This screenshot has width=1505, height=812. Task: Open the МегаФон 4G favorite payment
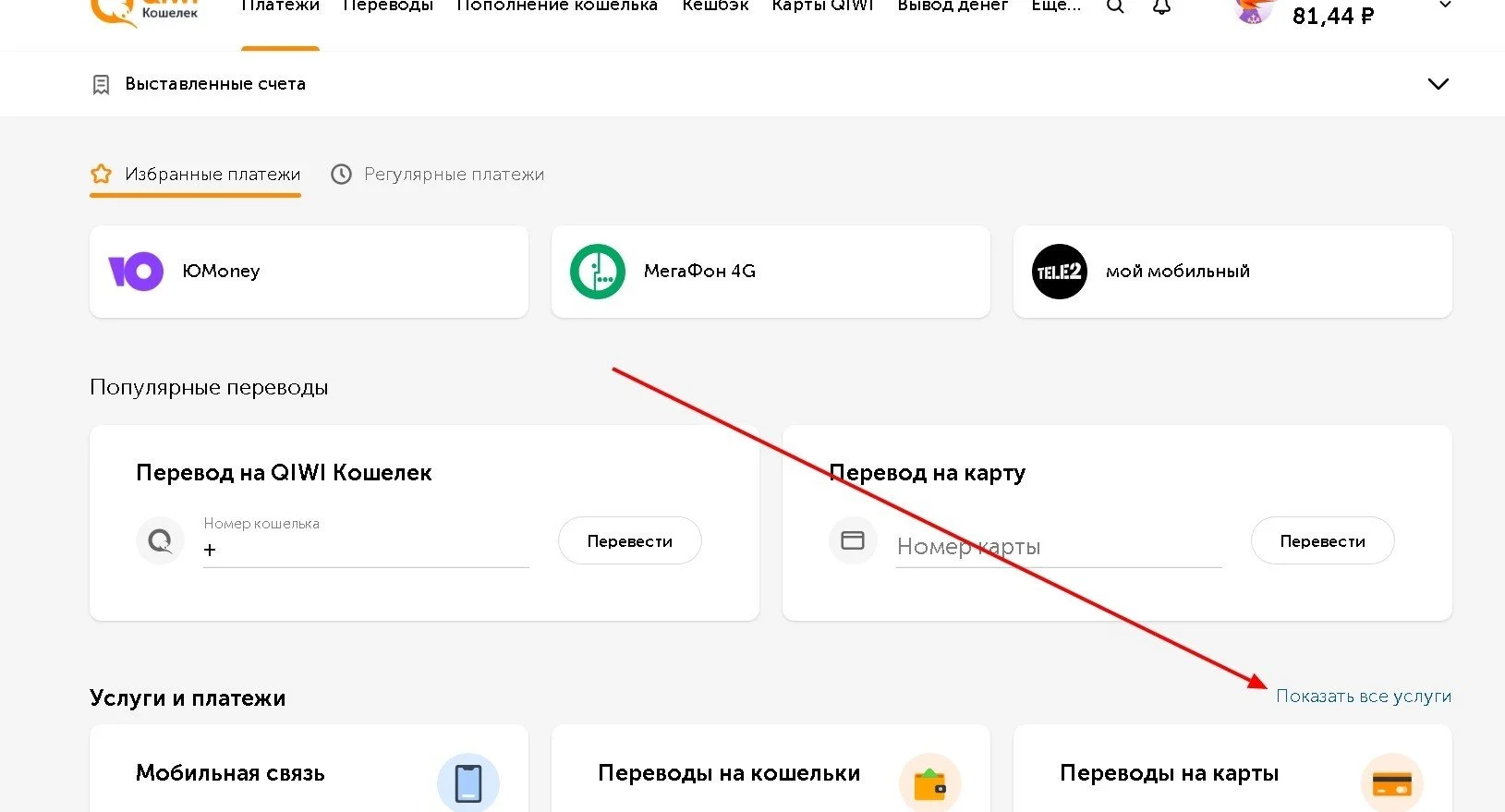771,272
